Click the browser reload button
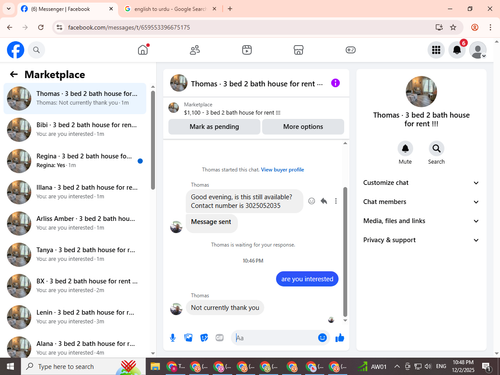Image resolution: width=500 pixels, height=375 pixels. [x=41, y=27]
